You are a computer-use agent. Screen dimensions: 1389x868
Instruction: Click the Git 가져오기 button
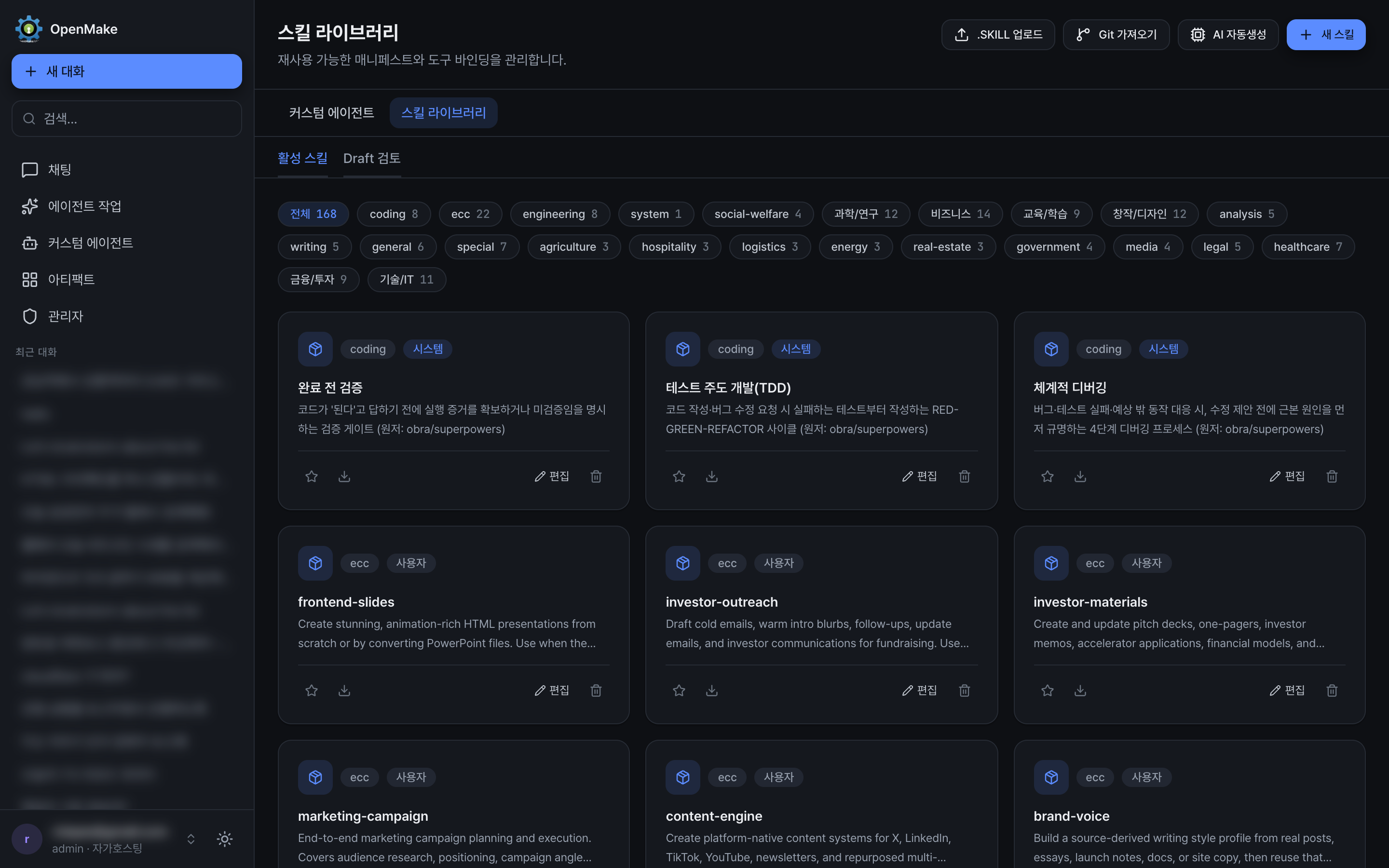click(x=1116, y=34)
